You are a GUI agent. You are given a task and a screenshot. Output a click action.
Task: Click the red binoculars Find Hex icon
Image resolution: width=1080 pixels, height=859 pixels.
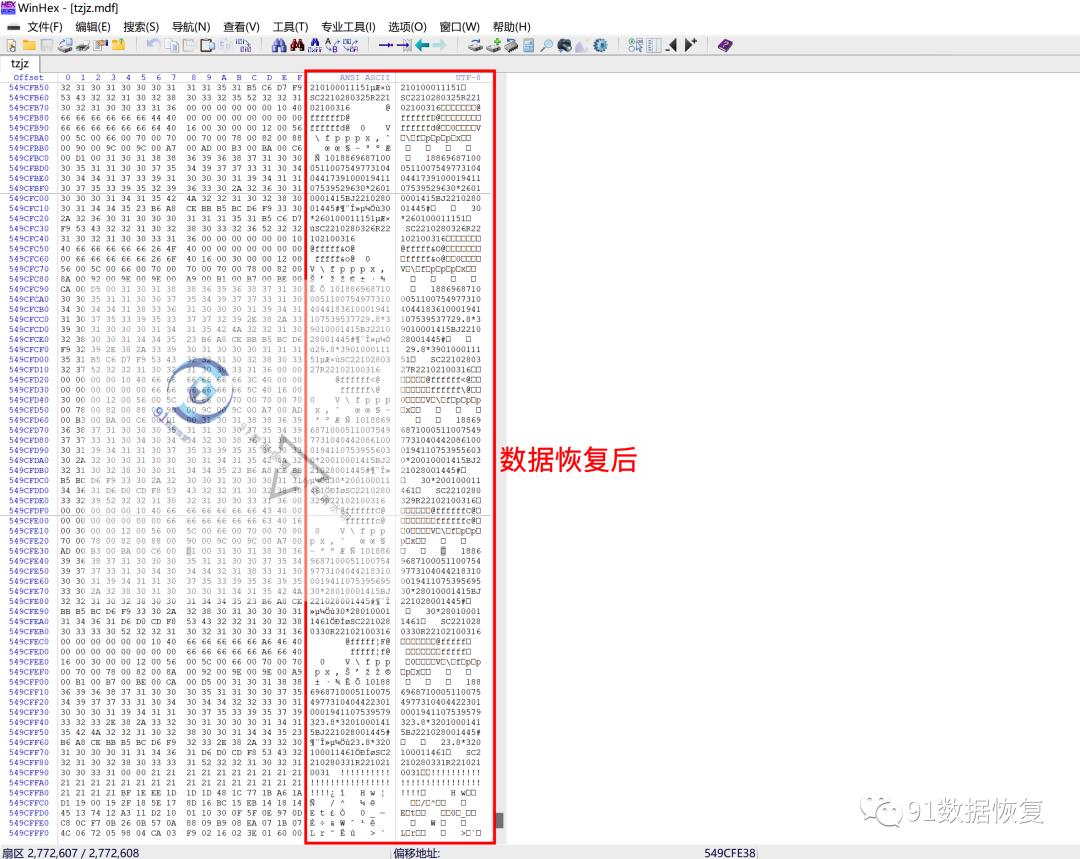pyautogui.click(x=297, y=45)
